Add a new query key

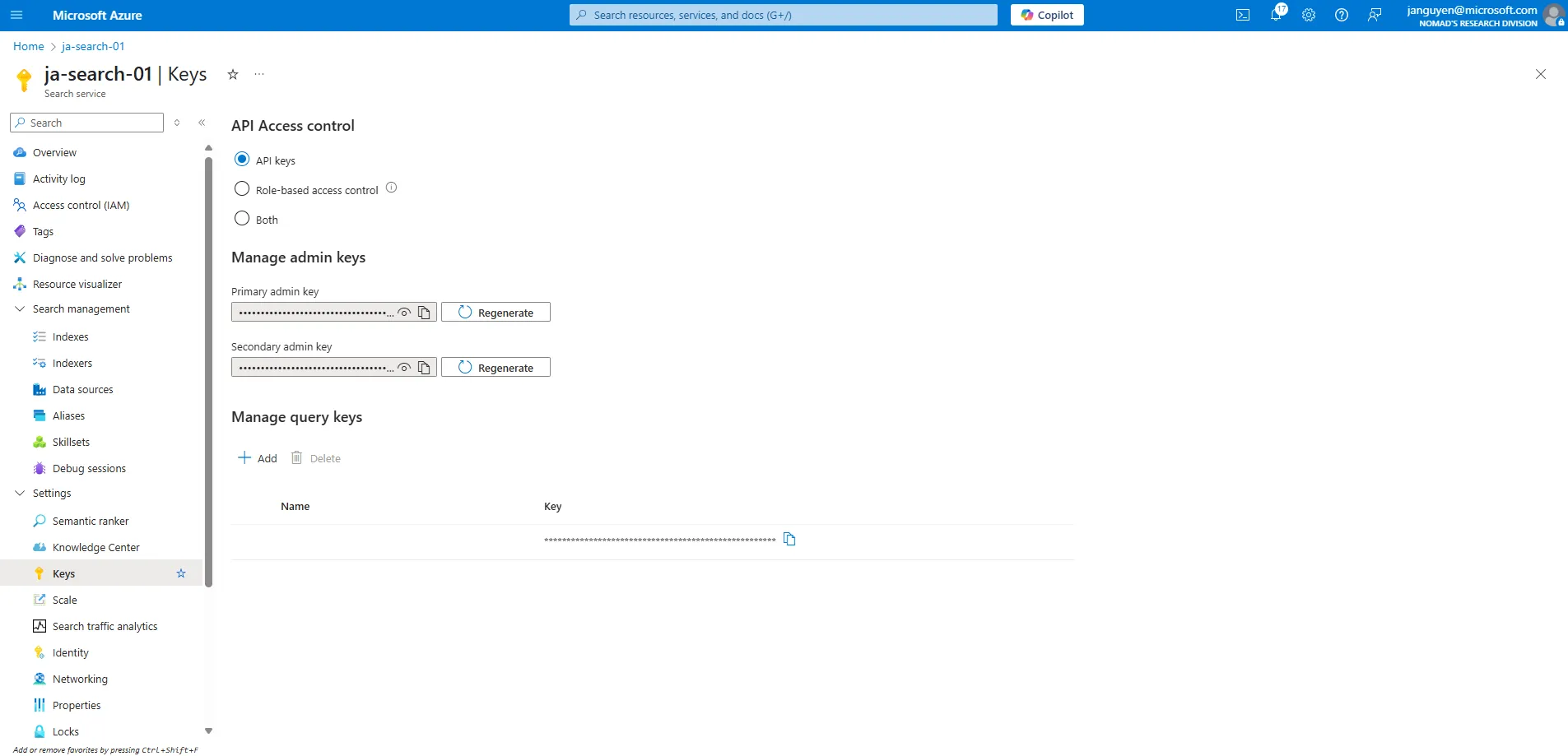[258, 458]
